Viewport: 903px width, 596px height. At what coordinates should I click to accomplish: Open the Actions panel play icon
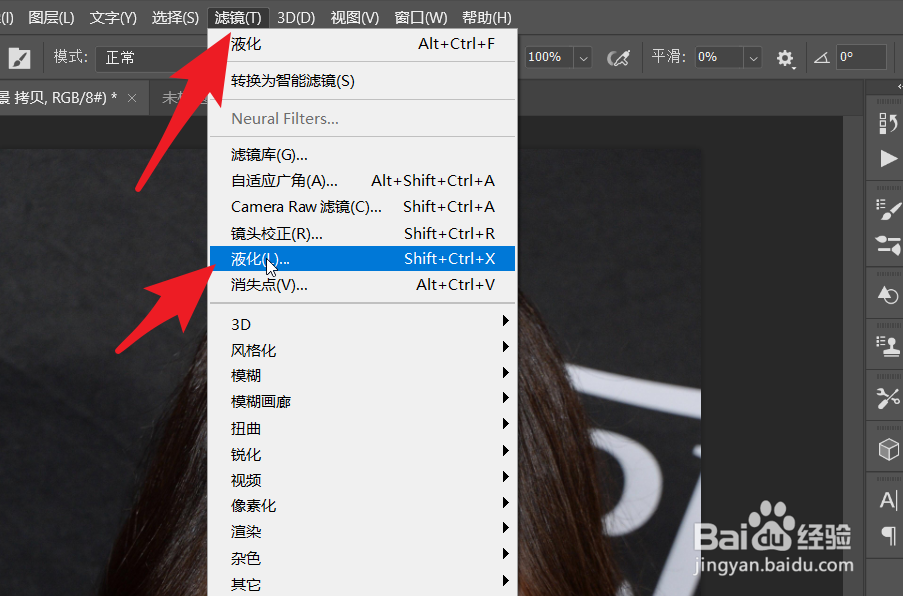click(888, 158)
